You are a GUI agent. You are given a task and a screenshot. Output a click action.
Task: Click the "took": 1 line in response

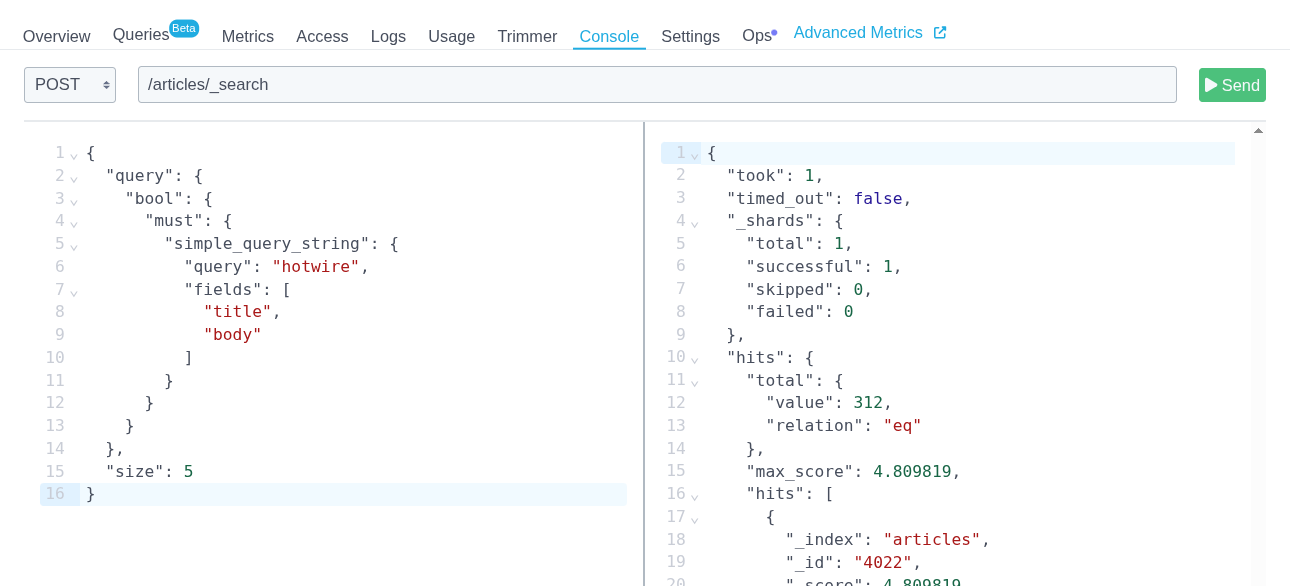coord(775,176)
